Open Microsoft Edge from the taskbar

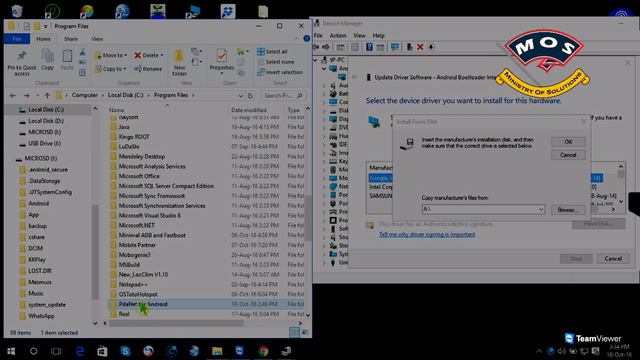(x=80, y=351)
